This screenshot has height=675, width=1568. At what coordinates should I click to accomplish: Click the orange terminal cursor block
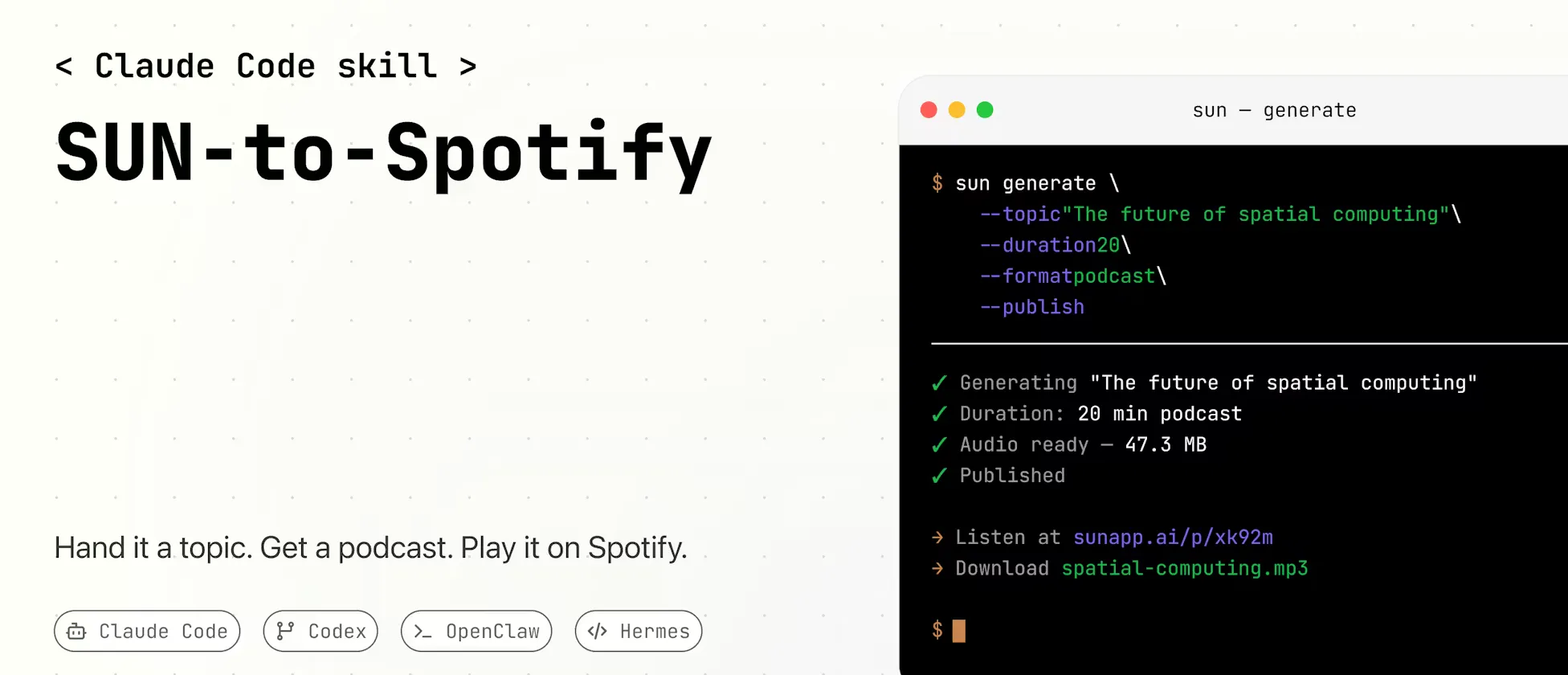pyautogui.click(x=959, y=631)
